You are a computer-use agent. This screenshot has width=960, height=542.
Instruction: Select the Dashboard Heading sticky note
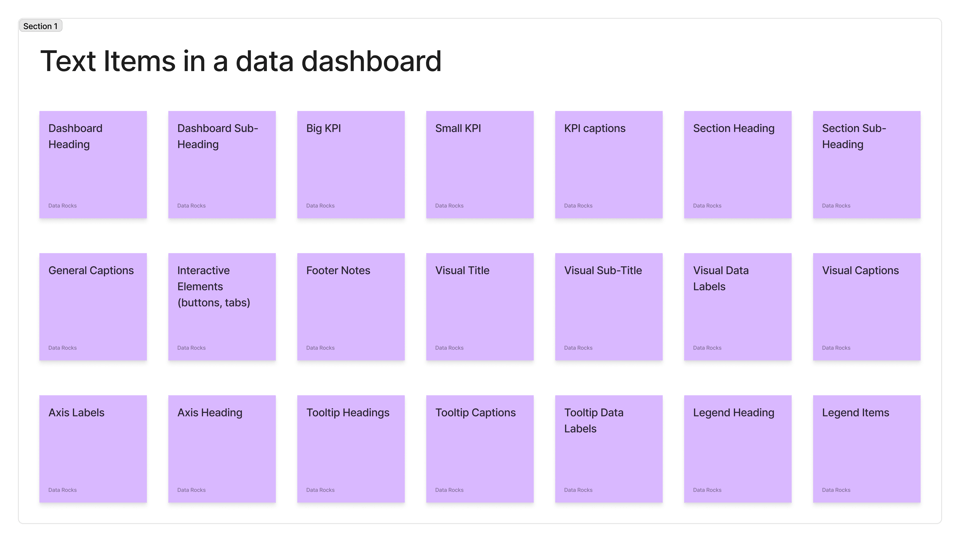tap(93, 165)
